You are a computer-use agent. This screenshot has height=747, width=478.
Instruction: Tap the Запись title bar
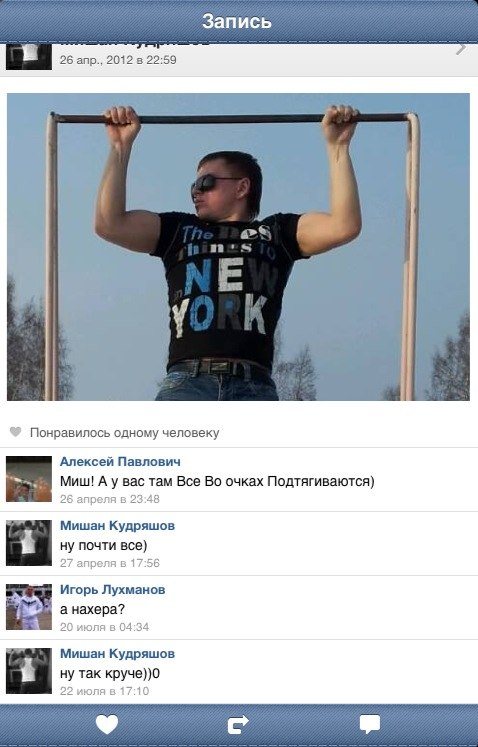(239, 21)
